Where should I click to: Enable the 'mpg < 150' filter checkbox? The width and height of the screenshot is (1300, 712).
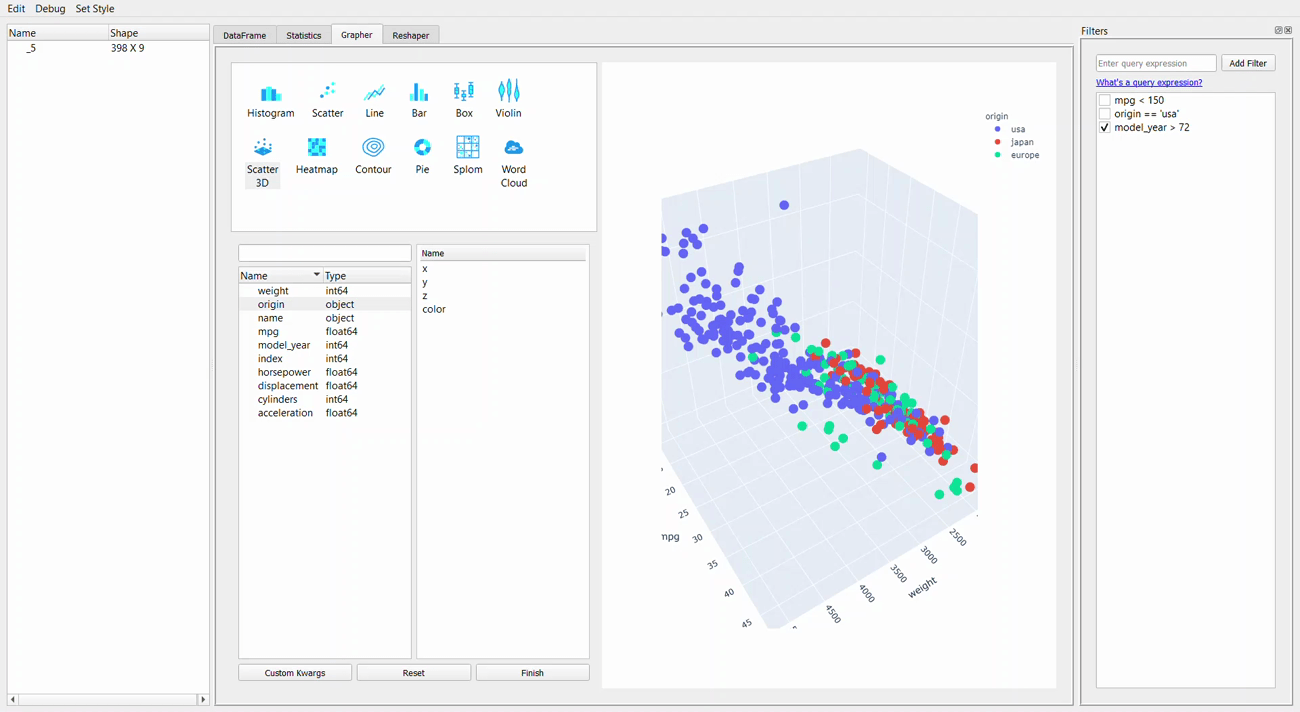tap(1105, 101)
